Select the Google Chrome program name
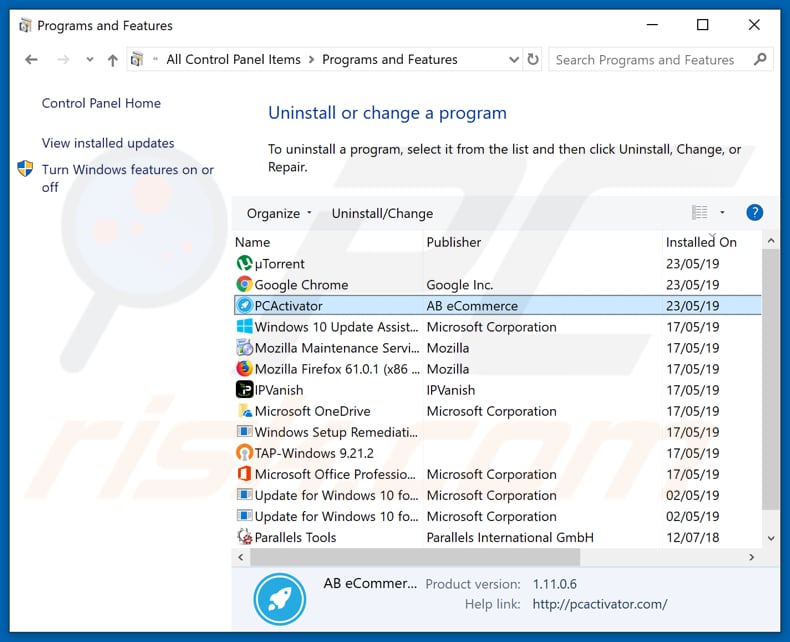 click(x=301, y=285)
